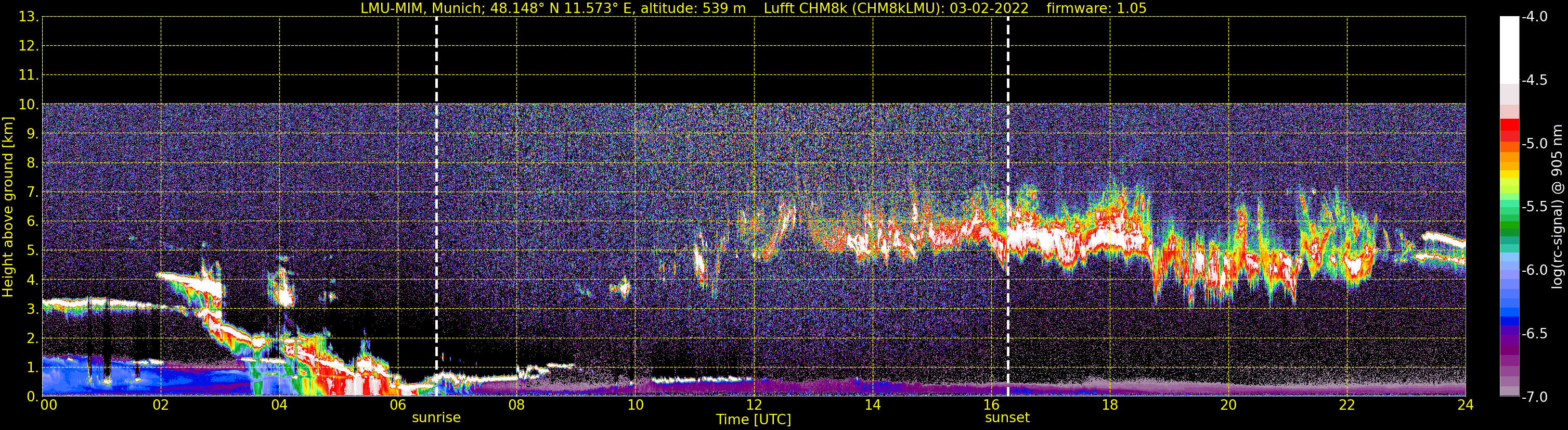Click colorbar tick label '-5.5'
The image size is (1568, 430).
pos(1534,207)
